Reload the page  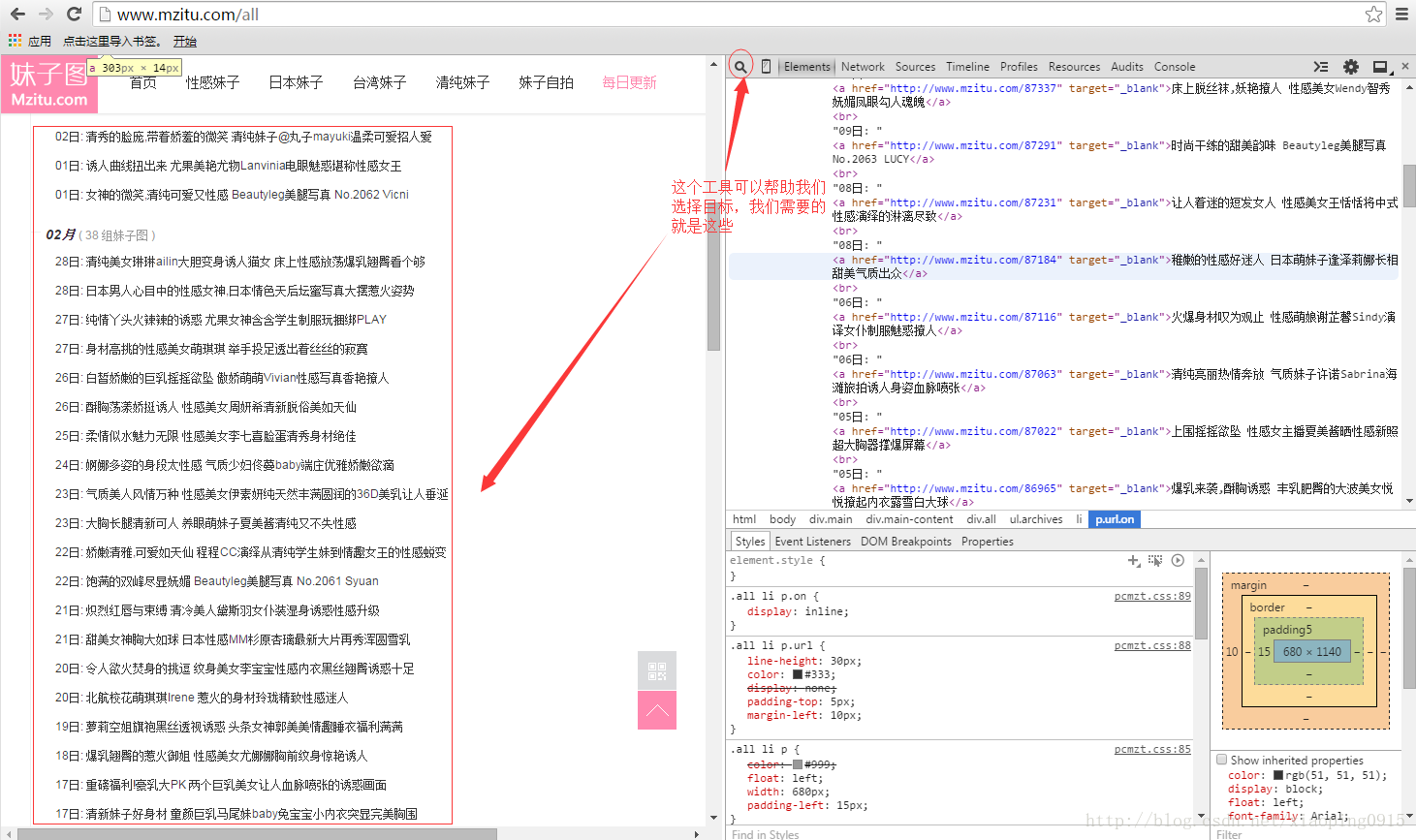(74, 15)
